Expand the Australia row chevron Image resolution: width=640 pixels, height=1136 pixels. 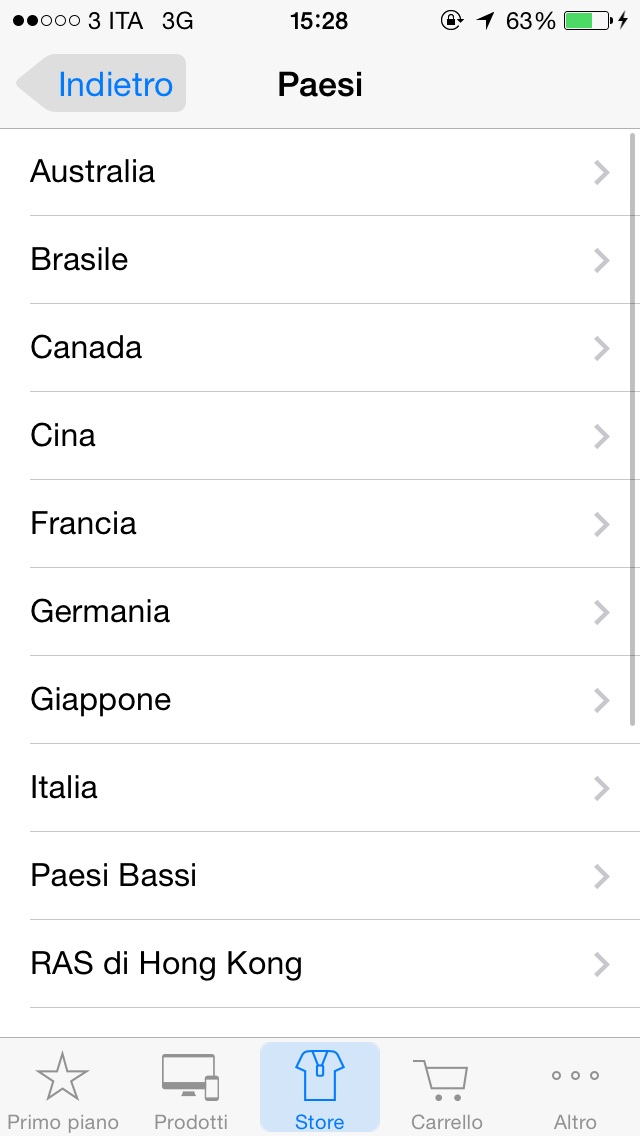point(601,172)
